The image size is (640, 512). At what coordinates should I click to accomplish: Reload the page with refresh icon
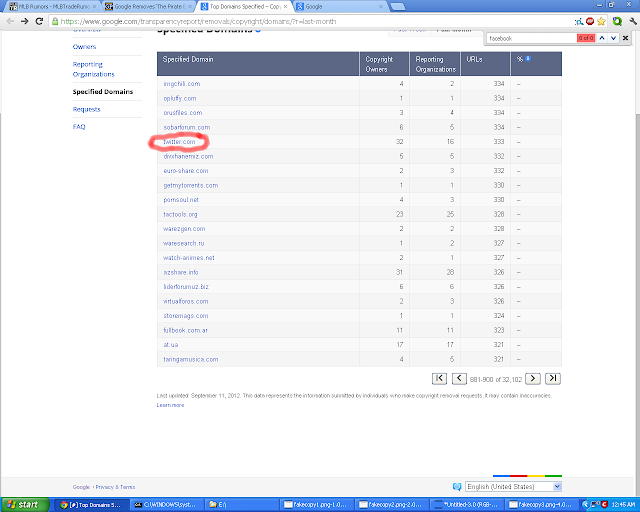pyautogui.click(x=39, y=21)
